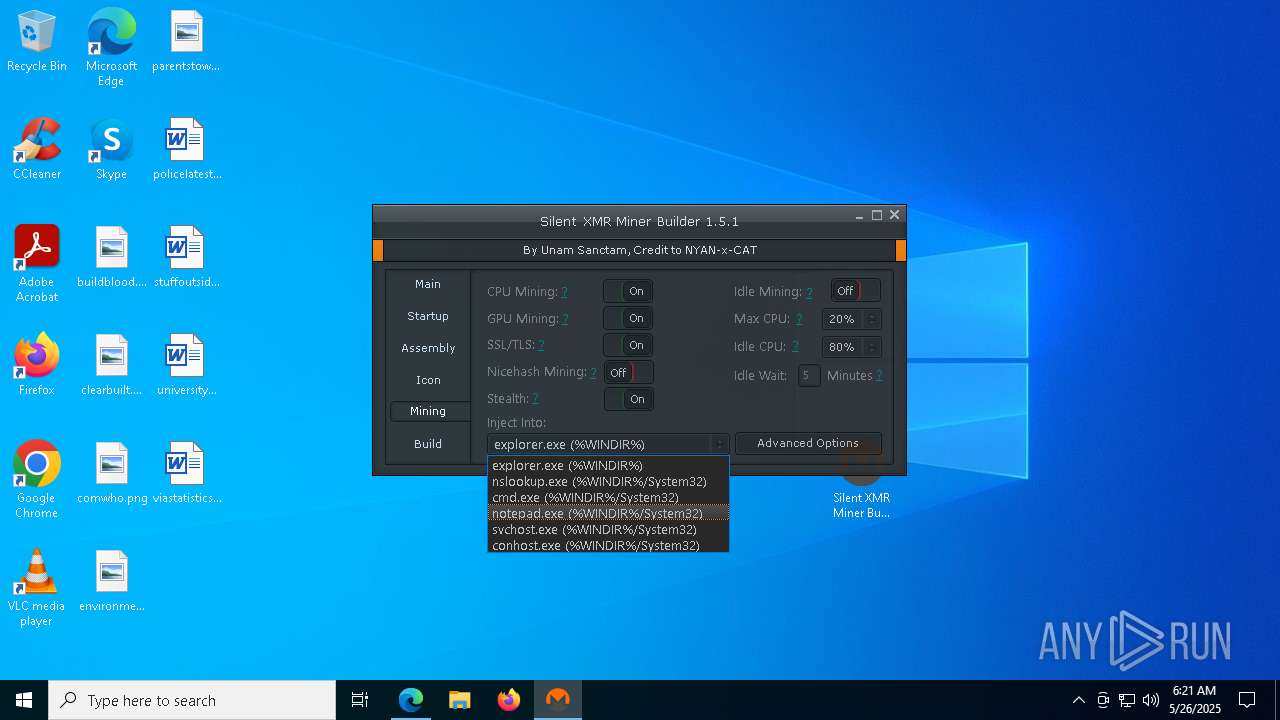Viewport: 1280px width, 720px height.
Task: Open Adobe Acrobat desktop shortcut
Action: pyautogui.click(x=37, y=264)
